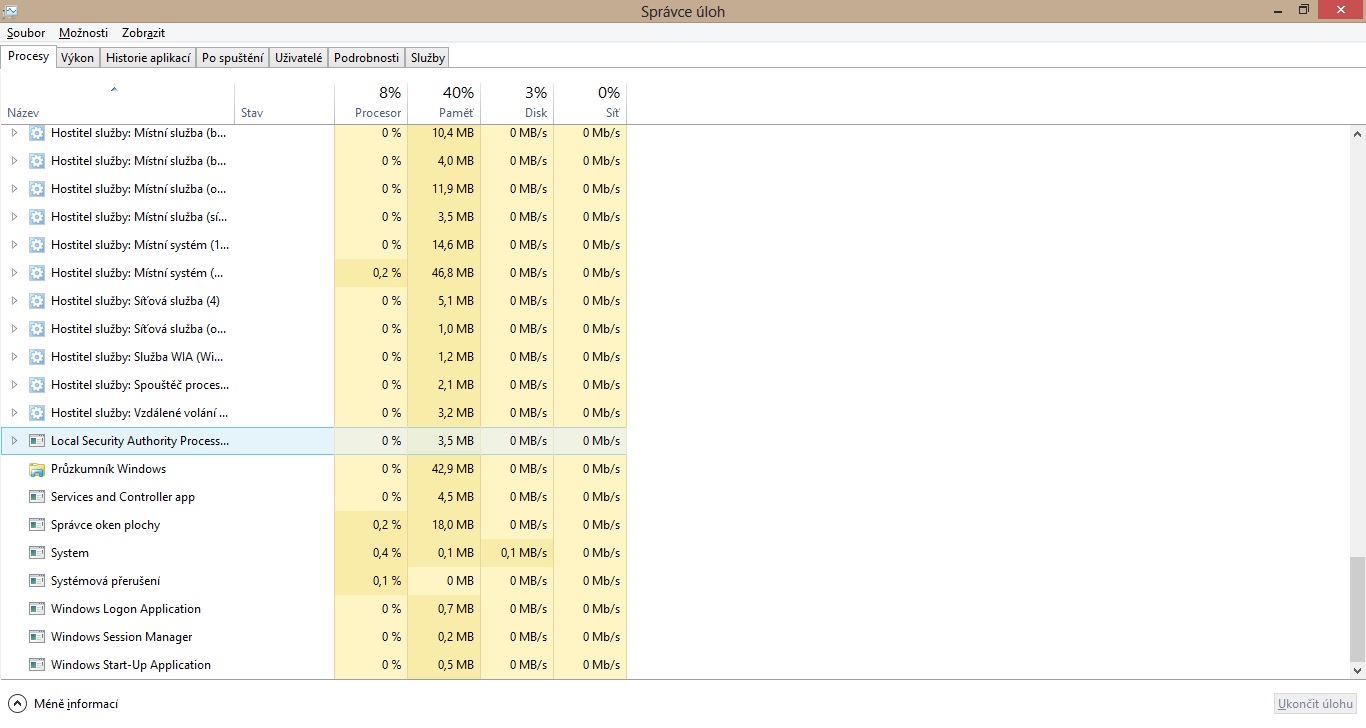Open the Služby tab
The width and height of the screenshot is (1366, 728).
427,58
